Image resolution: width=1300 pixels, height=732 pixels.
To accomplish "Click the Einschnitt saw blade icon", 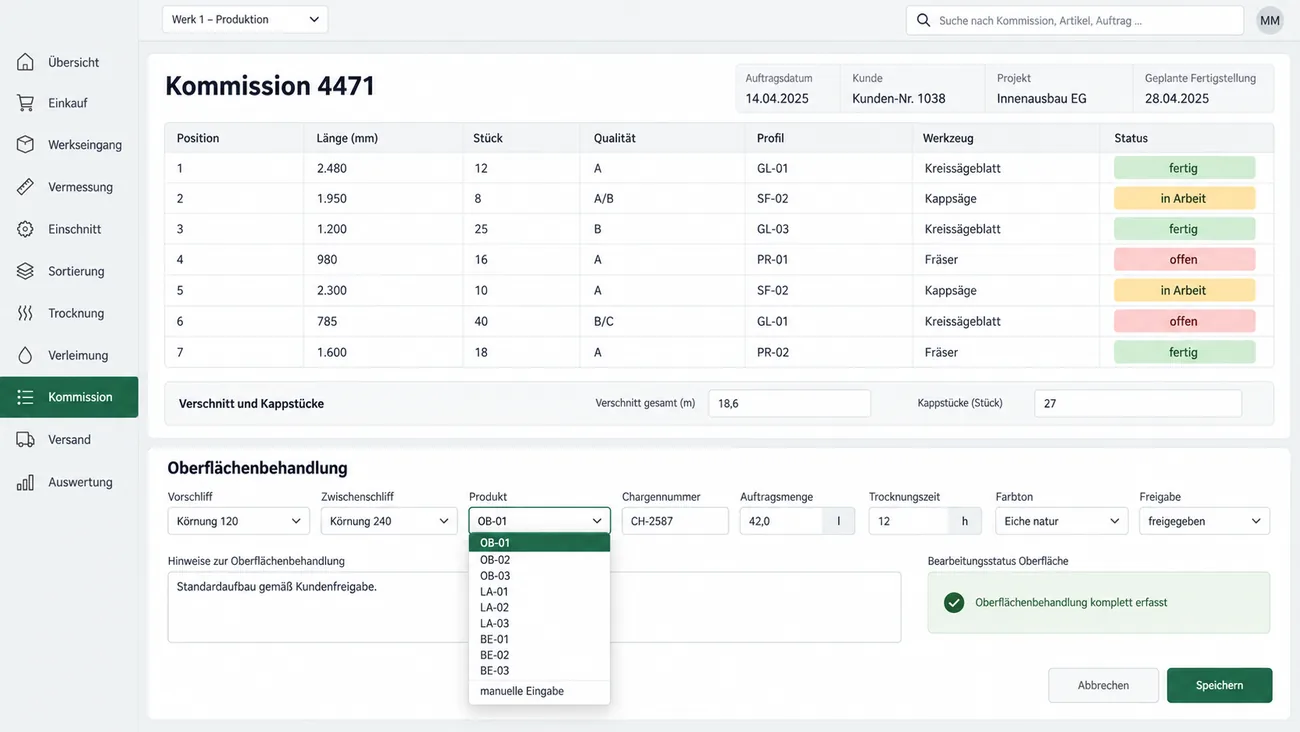I will point(25,229).
